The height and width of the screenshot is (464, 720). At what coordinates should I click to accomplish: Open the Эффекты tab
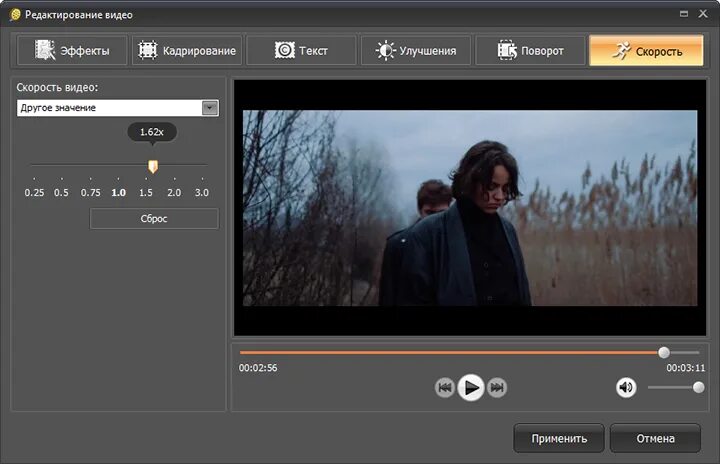pos(72,51)
